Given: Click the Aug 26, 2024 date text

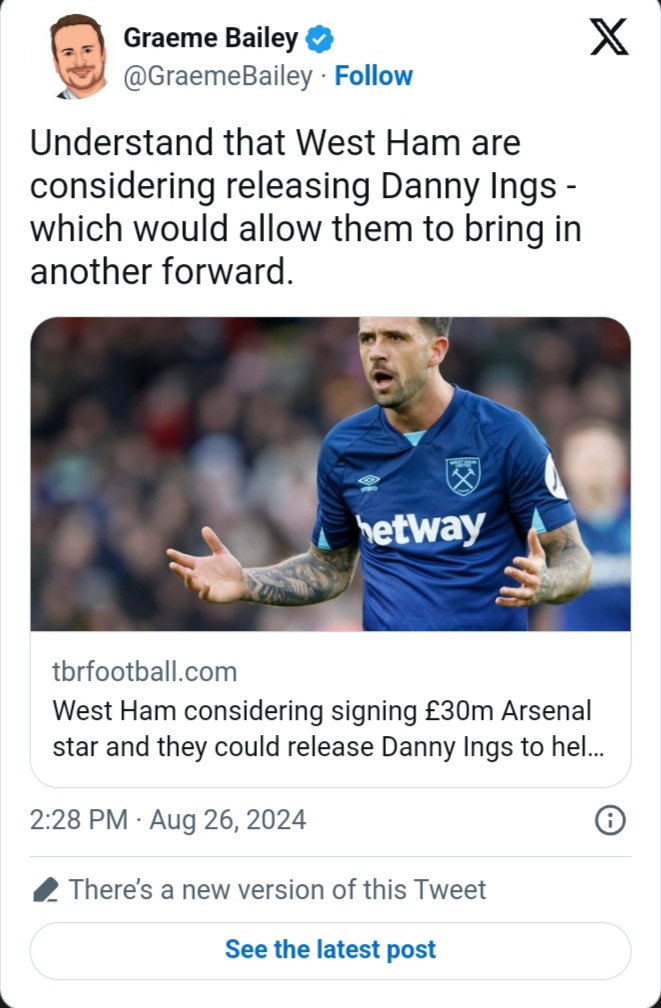Looking at the screenshot, I should [228, 821].
